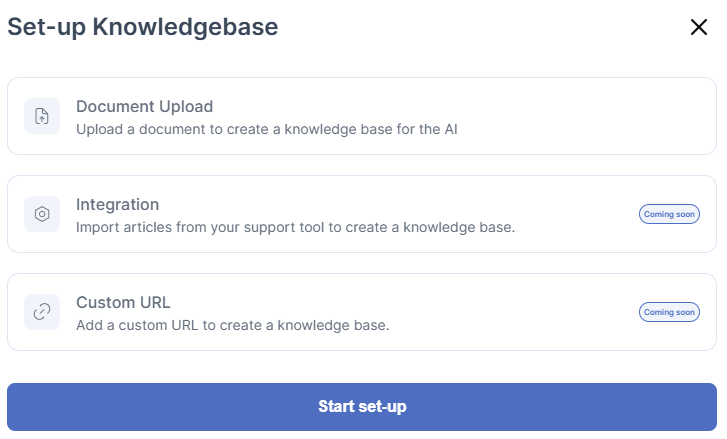Click the Integration hexagon icon

coord(42,214)
